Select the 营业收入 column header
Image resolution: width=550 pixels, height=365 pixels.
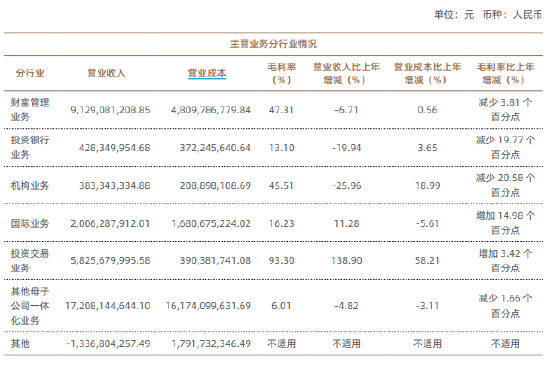coord(106,73)
